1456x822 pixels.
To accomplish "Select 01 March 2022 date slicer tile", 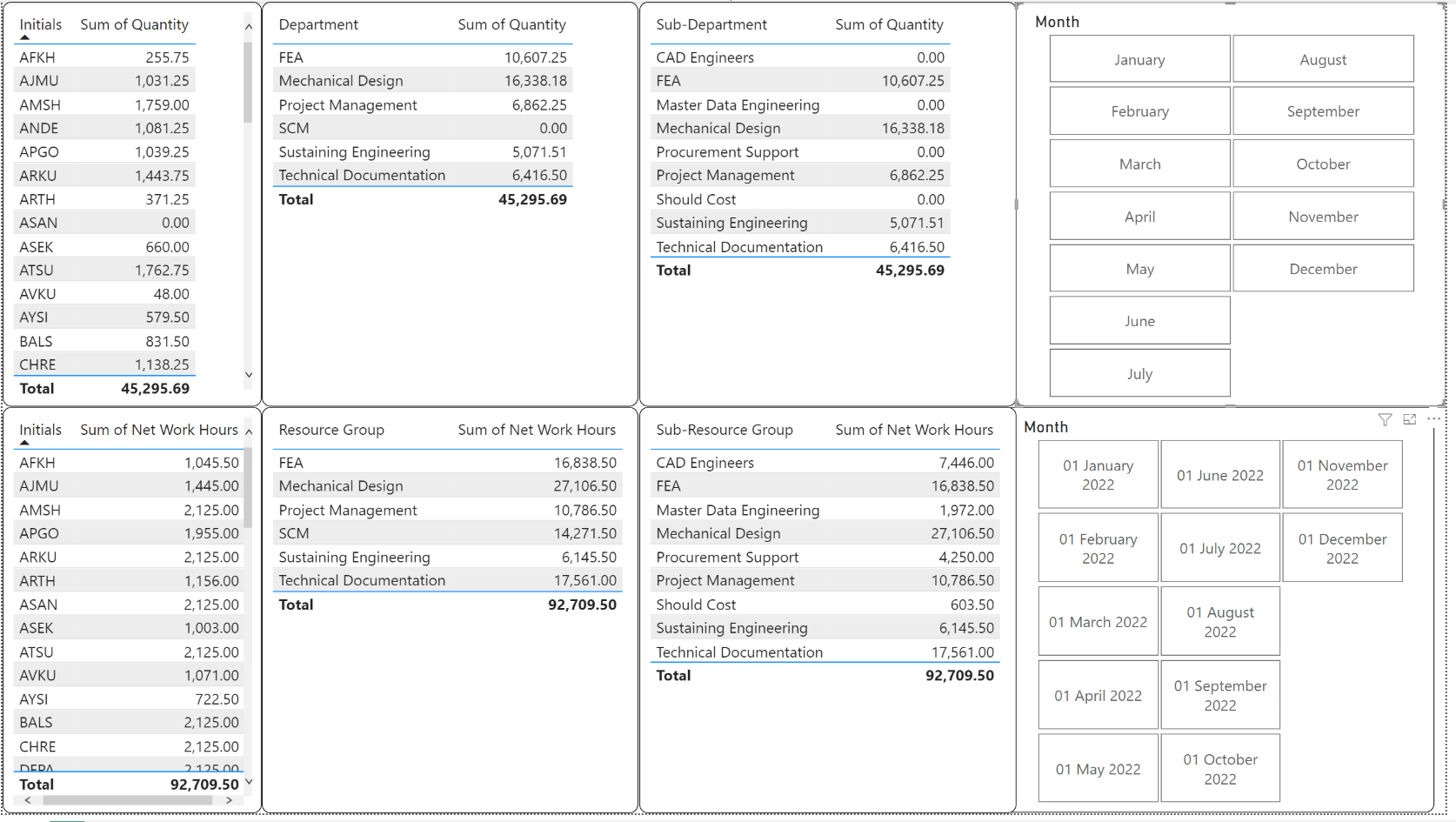I will point(1098,622).
